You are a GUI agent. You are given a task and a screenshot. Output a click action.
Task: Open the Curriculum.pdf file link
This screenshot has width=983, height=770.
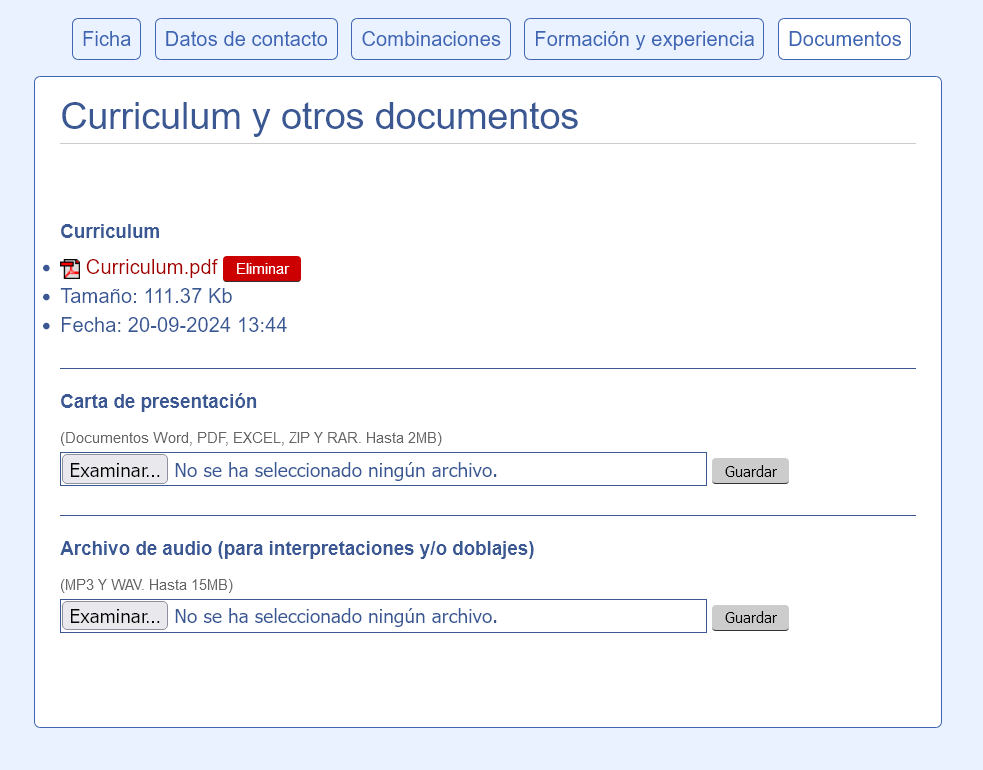[151, 267]
